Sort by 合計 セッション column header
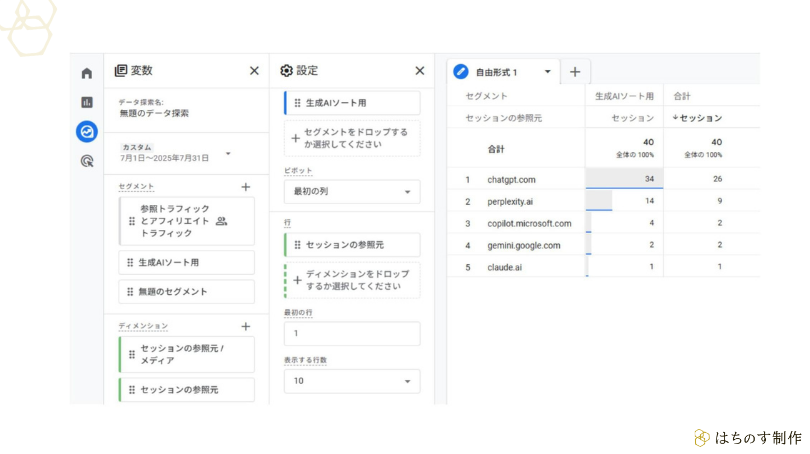The height and width of the screenshot is (454, 810). coord(697,118)
